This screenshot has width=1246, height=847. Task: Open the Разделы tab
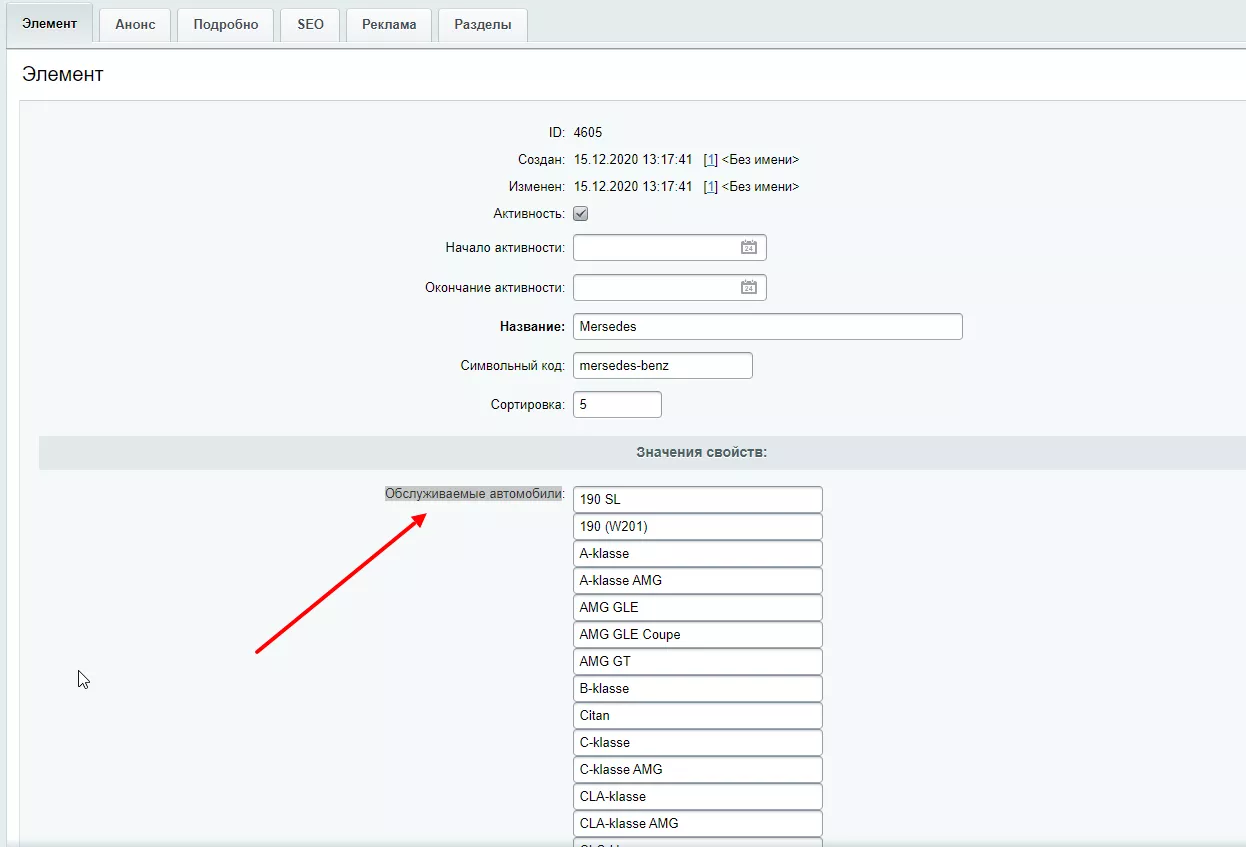(x=483, y=24)
